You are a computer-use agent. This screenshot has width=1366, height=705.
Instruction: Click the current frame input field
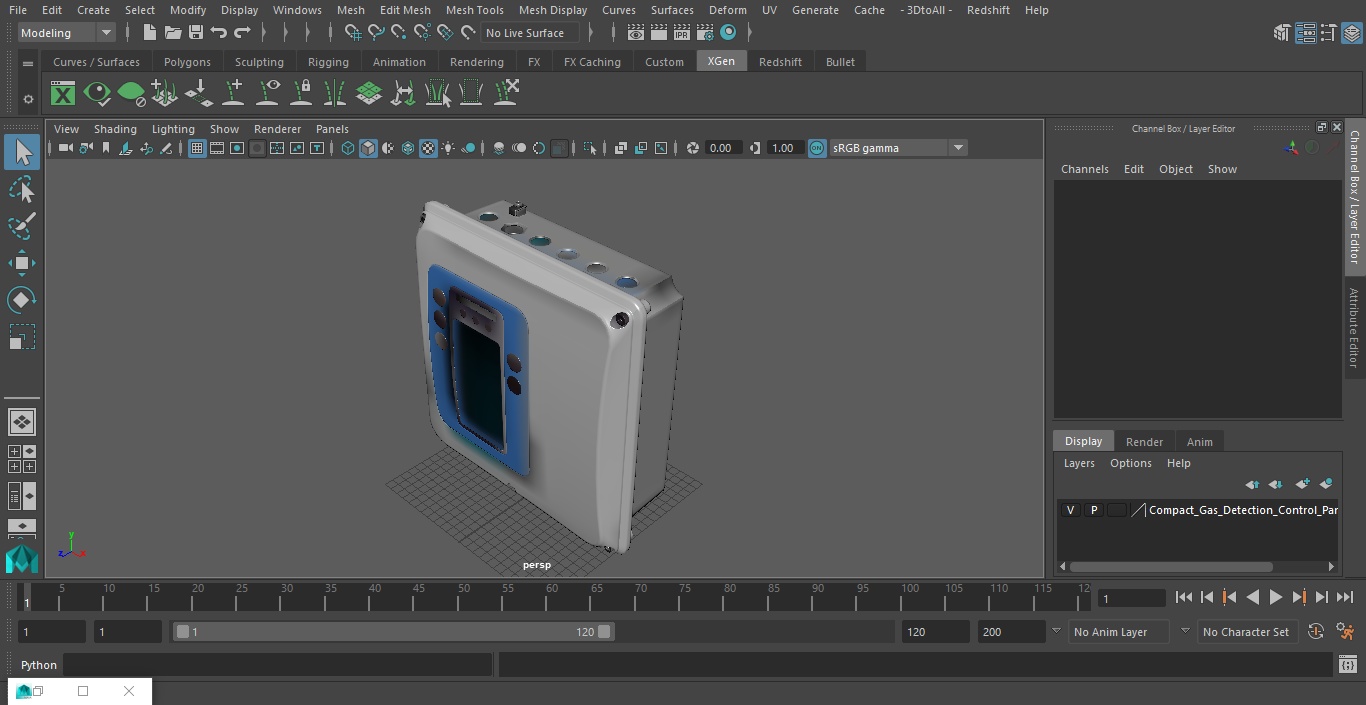[1132, 598]
